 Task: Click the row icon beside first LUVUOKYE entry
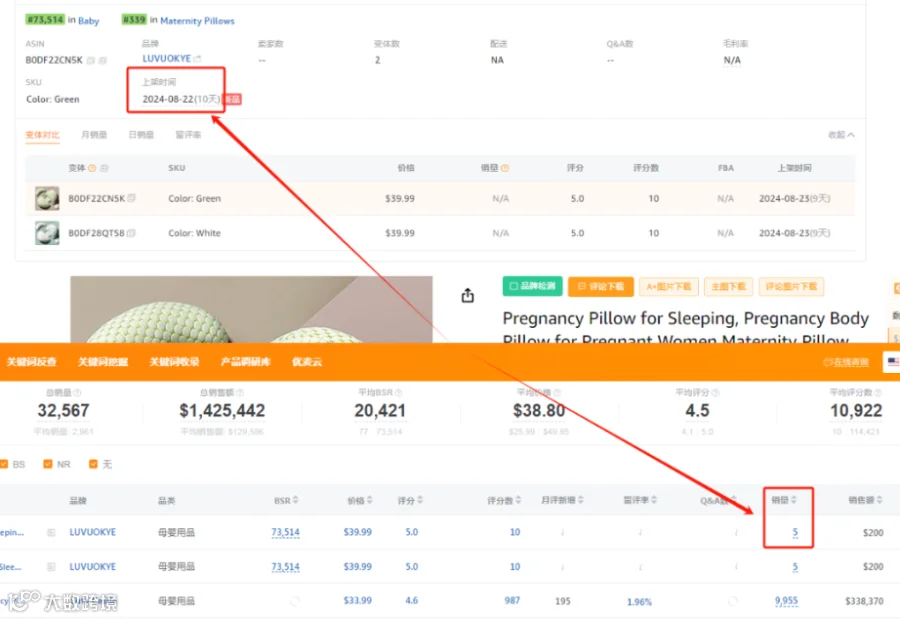coord(51,533)
